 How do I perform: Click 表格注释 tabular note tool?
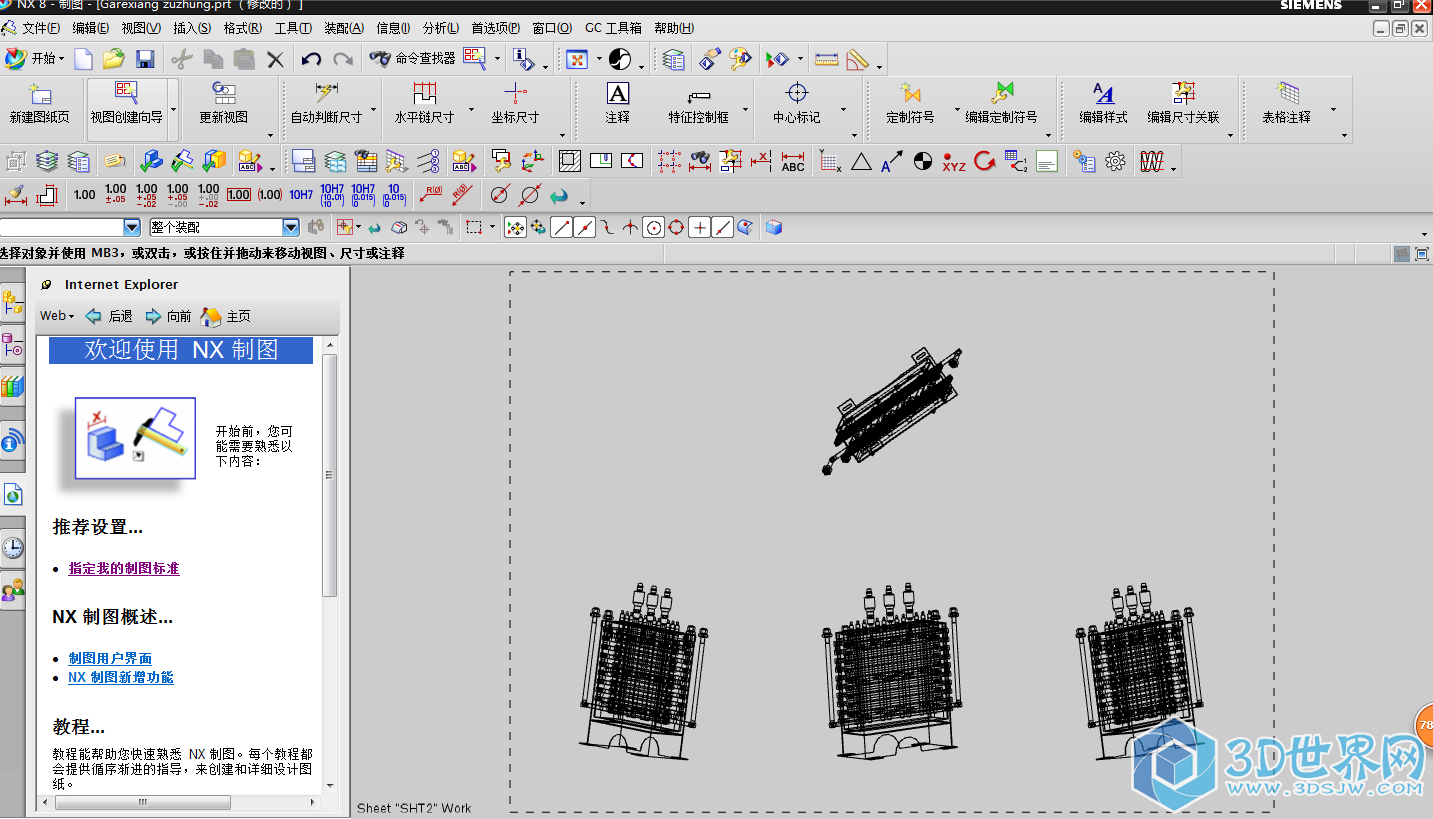coord(1286,104)
